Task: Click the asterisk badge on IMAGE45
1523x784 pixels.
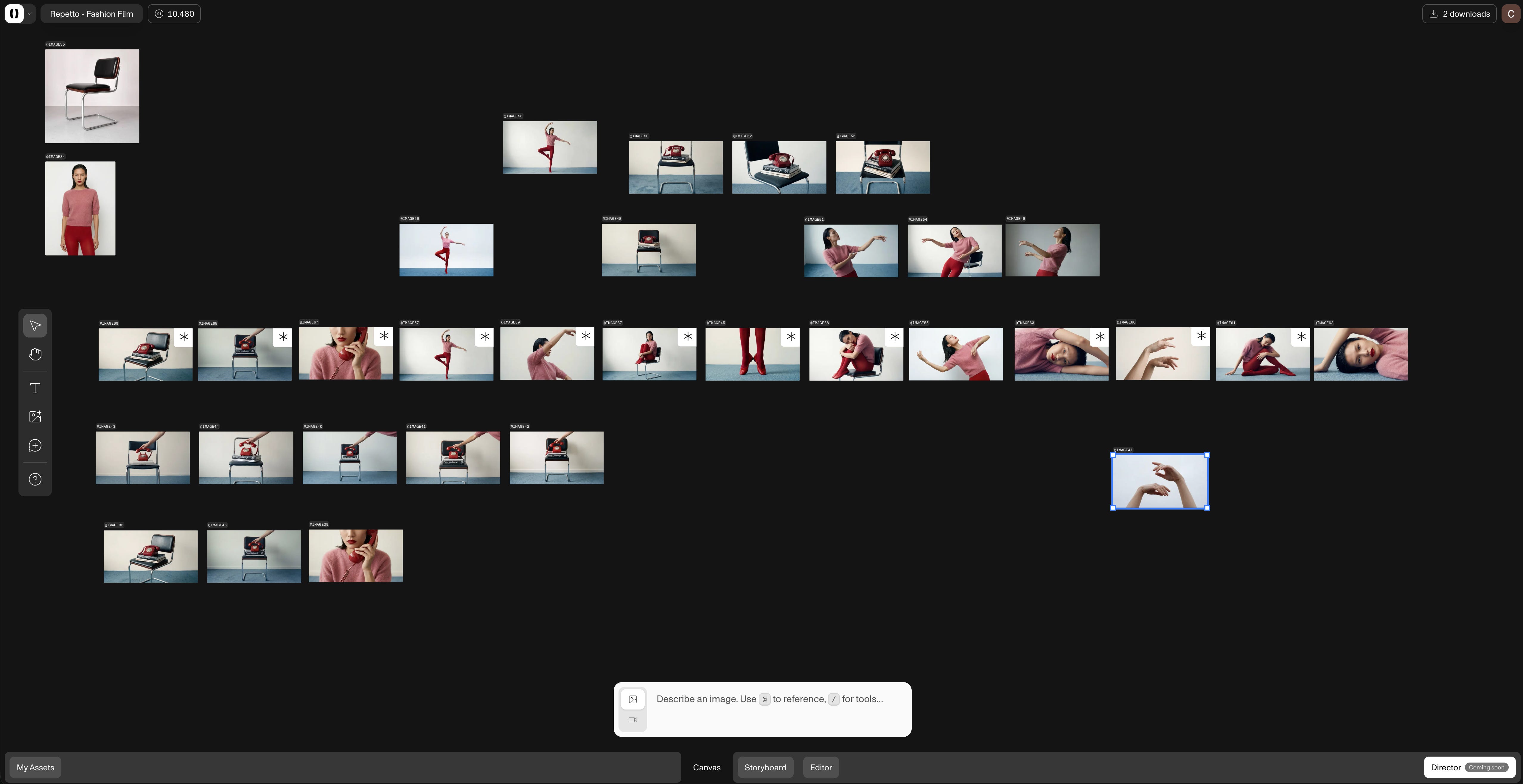Action: click(790, 337)
